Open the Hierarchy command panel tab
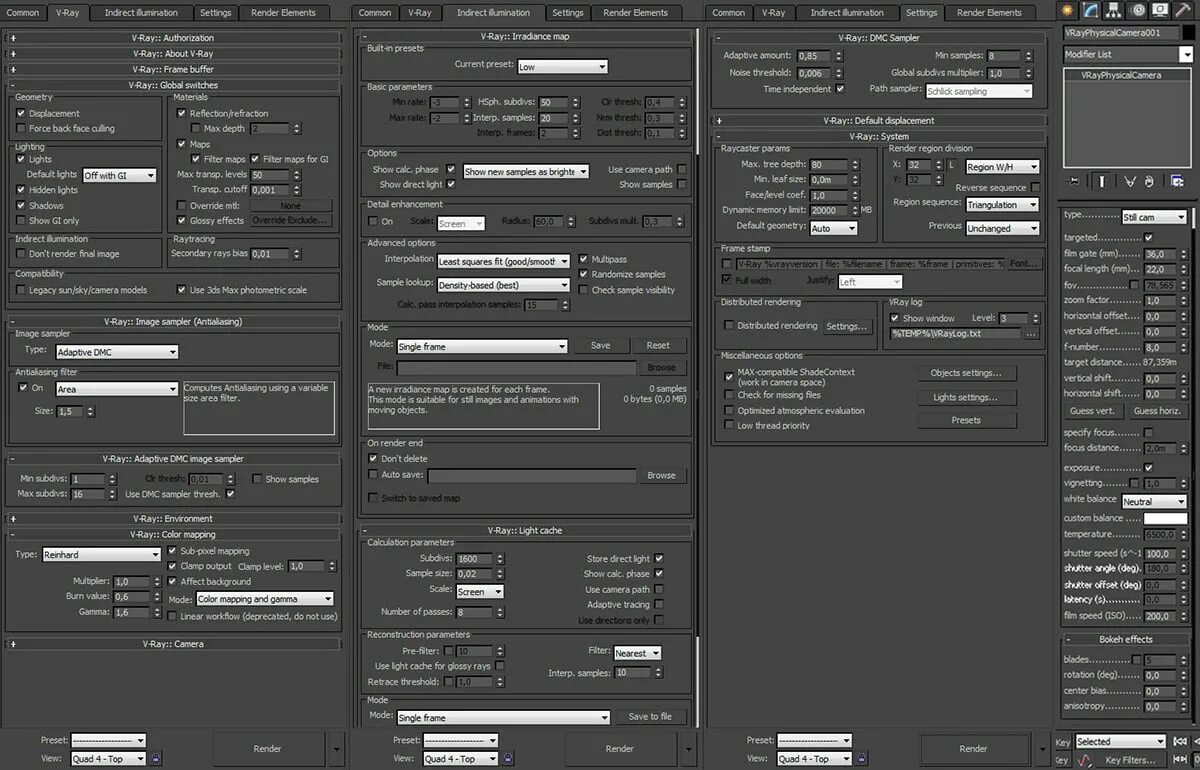Screen dimensions: 1200x770 pos(1116,10)
